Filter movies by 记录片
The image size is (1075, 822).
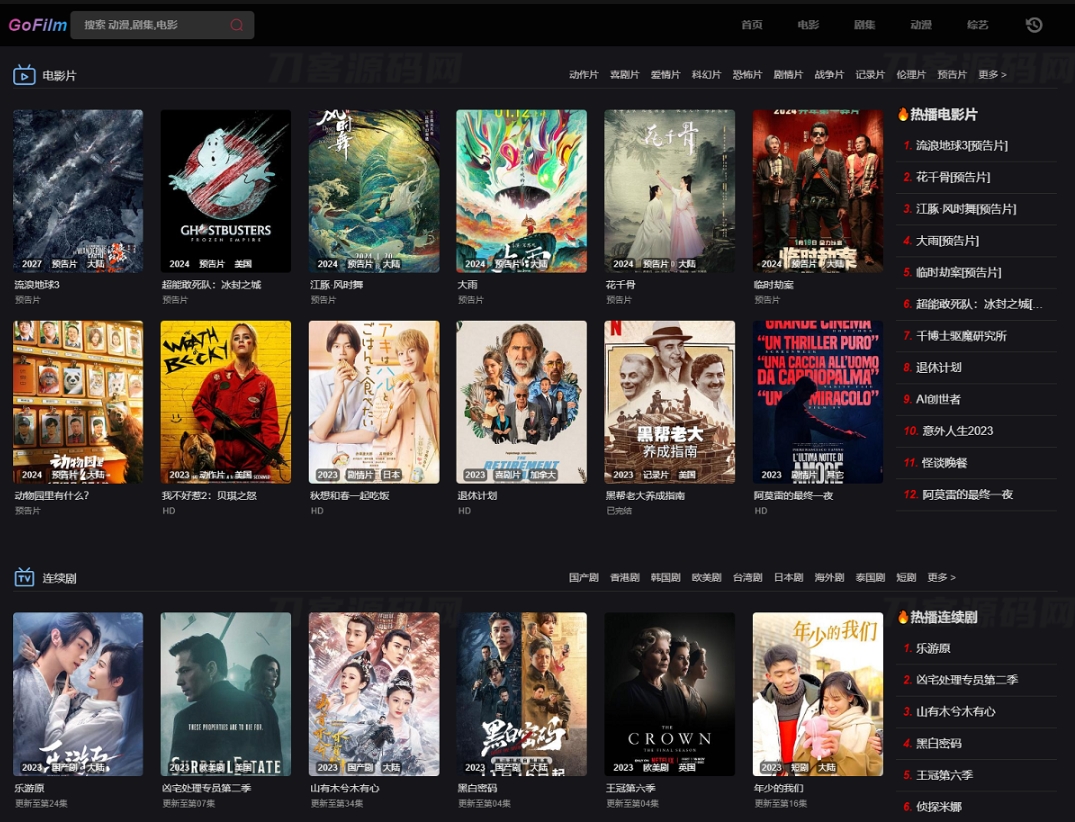870,75
